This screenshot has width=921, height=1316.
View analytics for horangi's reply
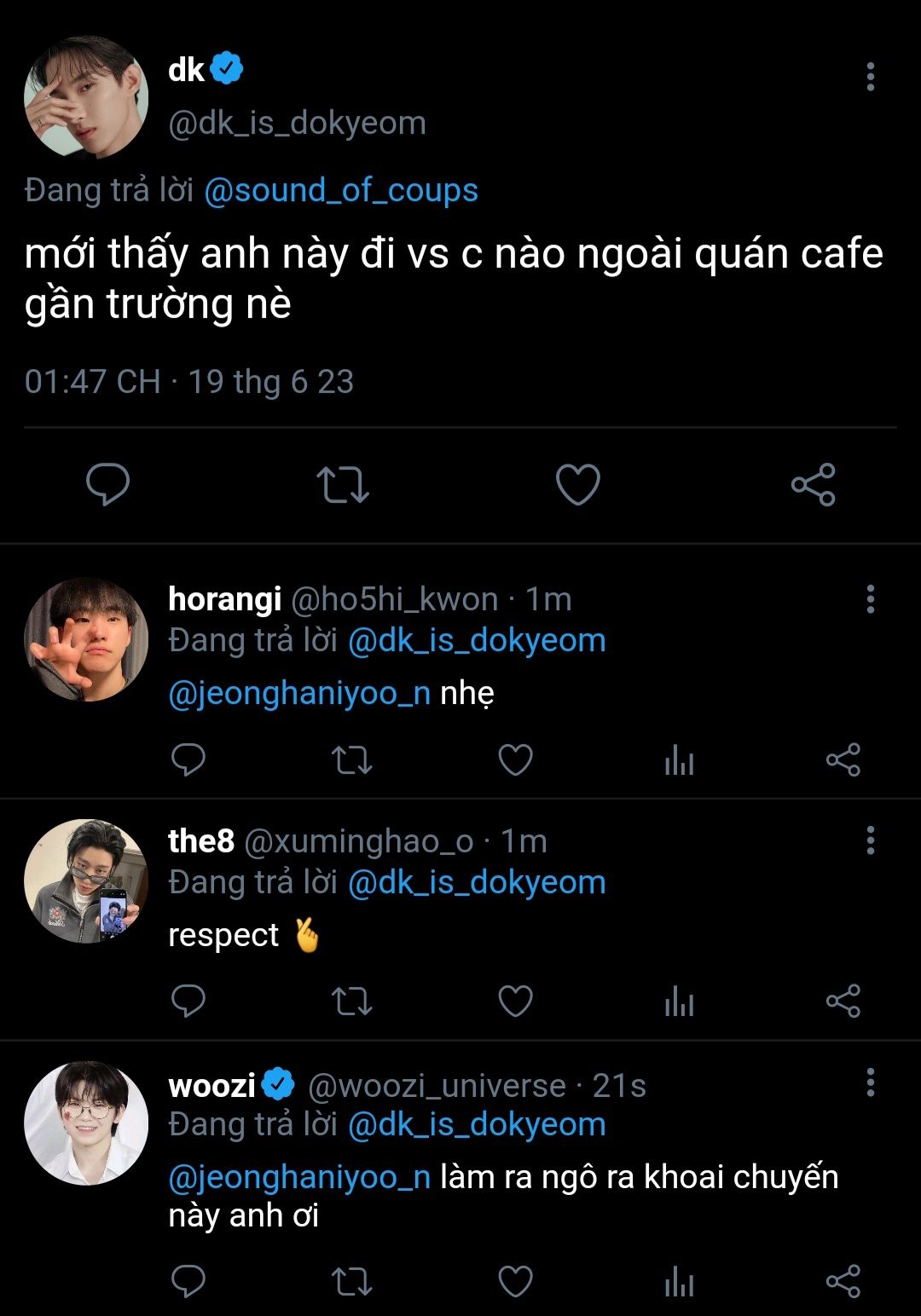(679, 759)
